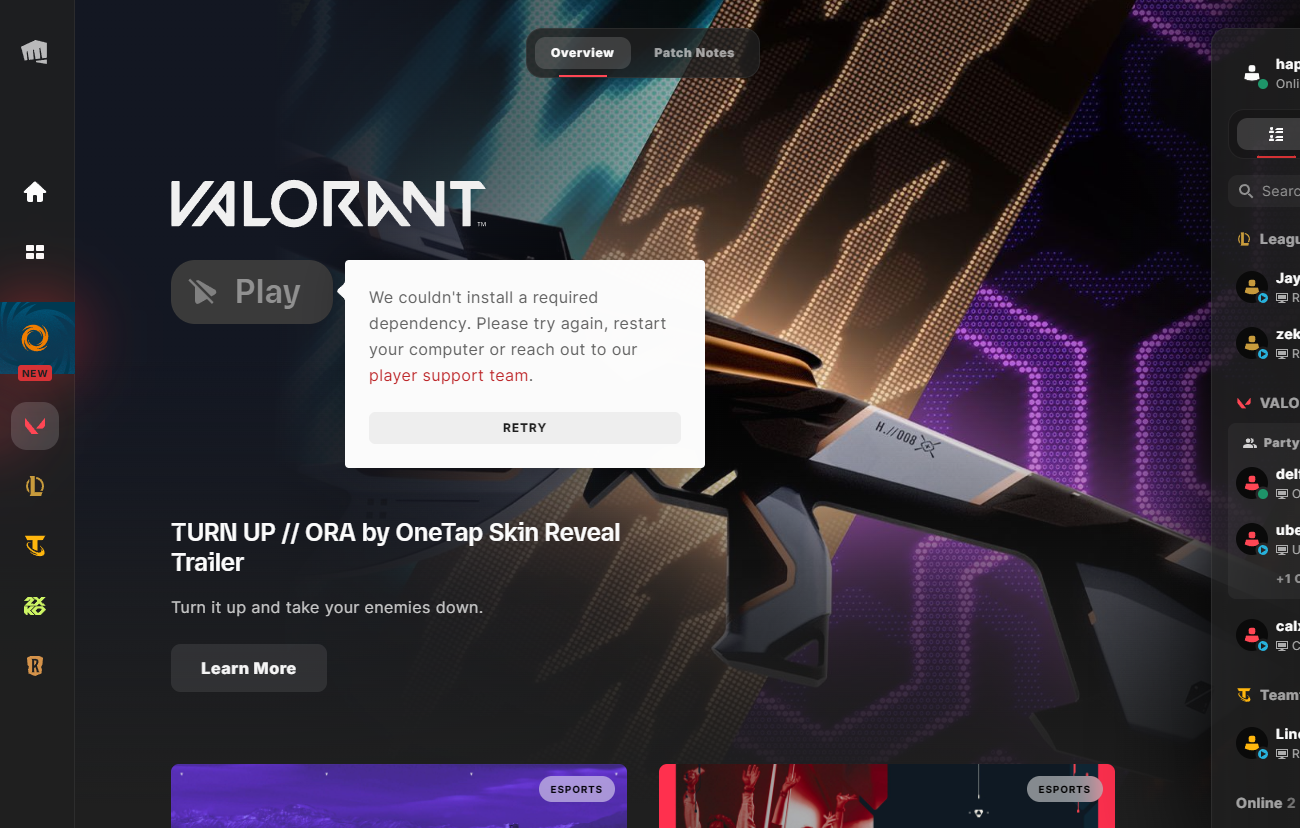
Task: Select the Legends of Runeterra sidebar icon
Action: (35, 666)
